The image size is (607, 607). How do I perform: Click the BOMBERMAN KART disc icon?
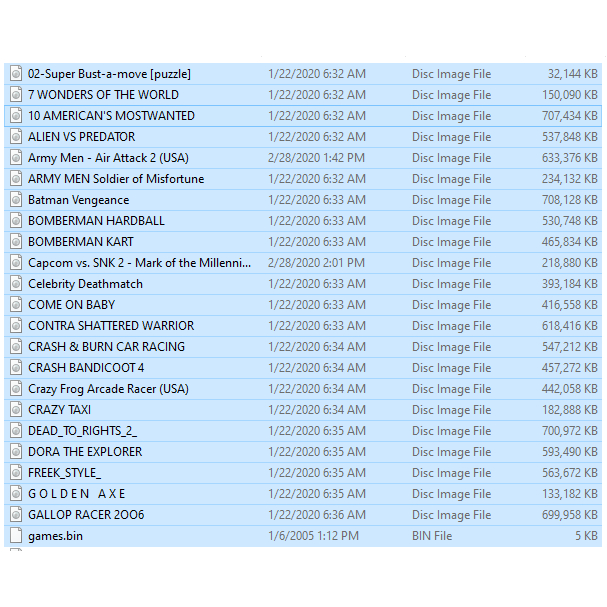16,242
